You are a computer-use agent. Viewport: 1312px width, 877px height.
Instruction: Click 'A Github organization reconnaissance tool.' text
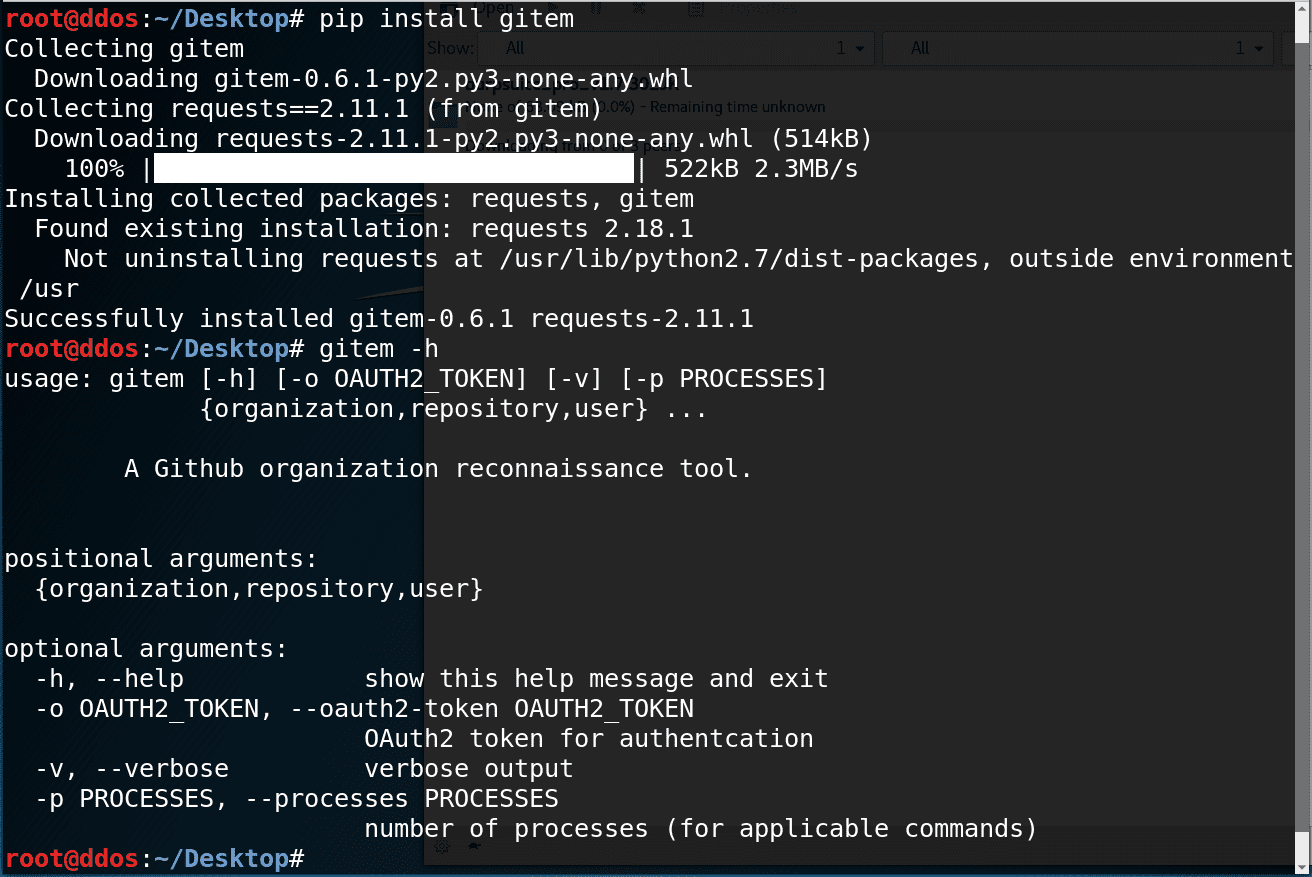[438, 469]
